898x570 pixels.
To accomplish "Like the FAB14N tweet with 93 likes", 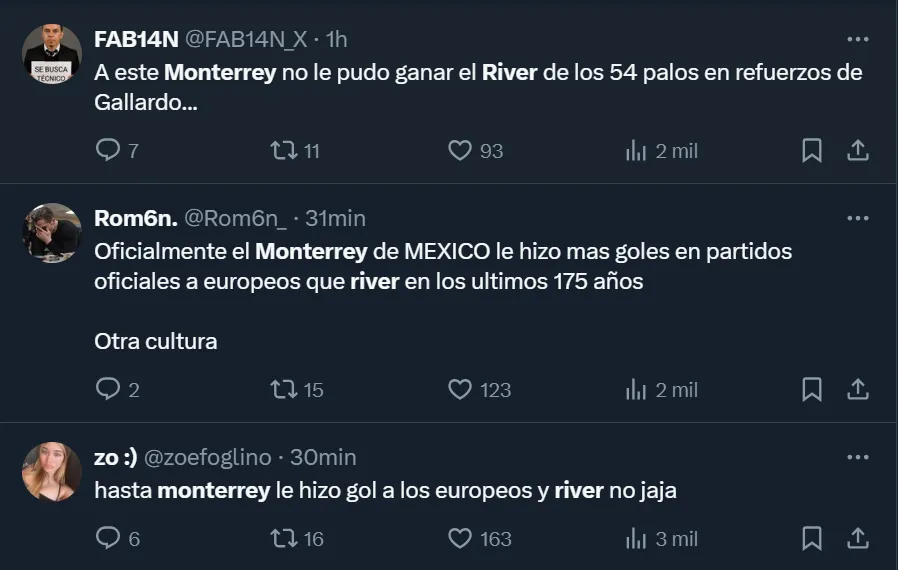I will click(460, 151).
